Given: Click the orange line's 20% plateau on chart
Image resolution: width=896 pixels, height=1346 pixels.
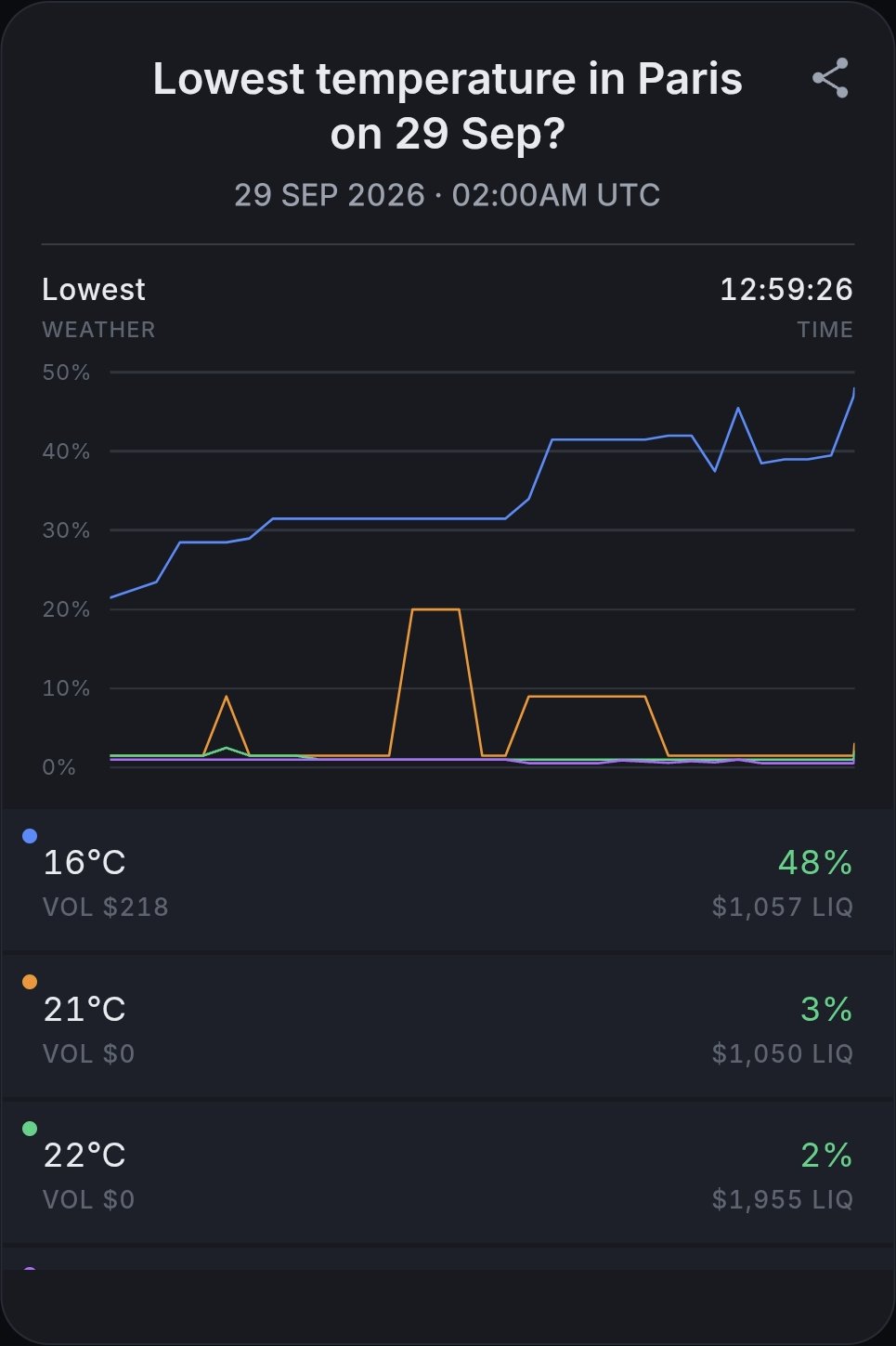Looking at the screenshot, I should [435, 609].
